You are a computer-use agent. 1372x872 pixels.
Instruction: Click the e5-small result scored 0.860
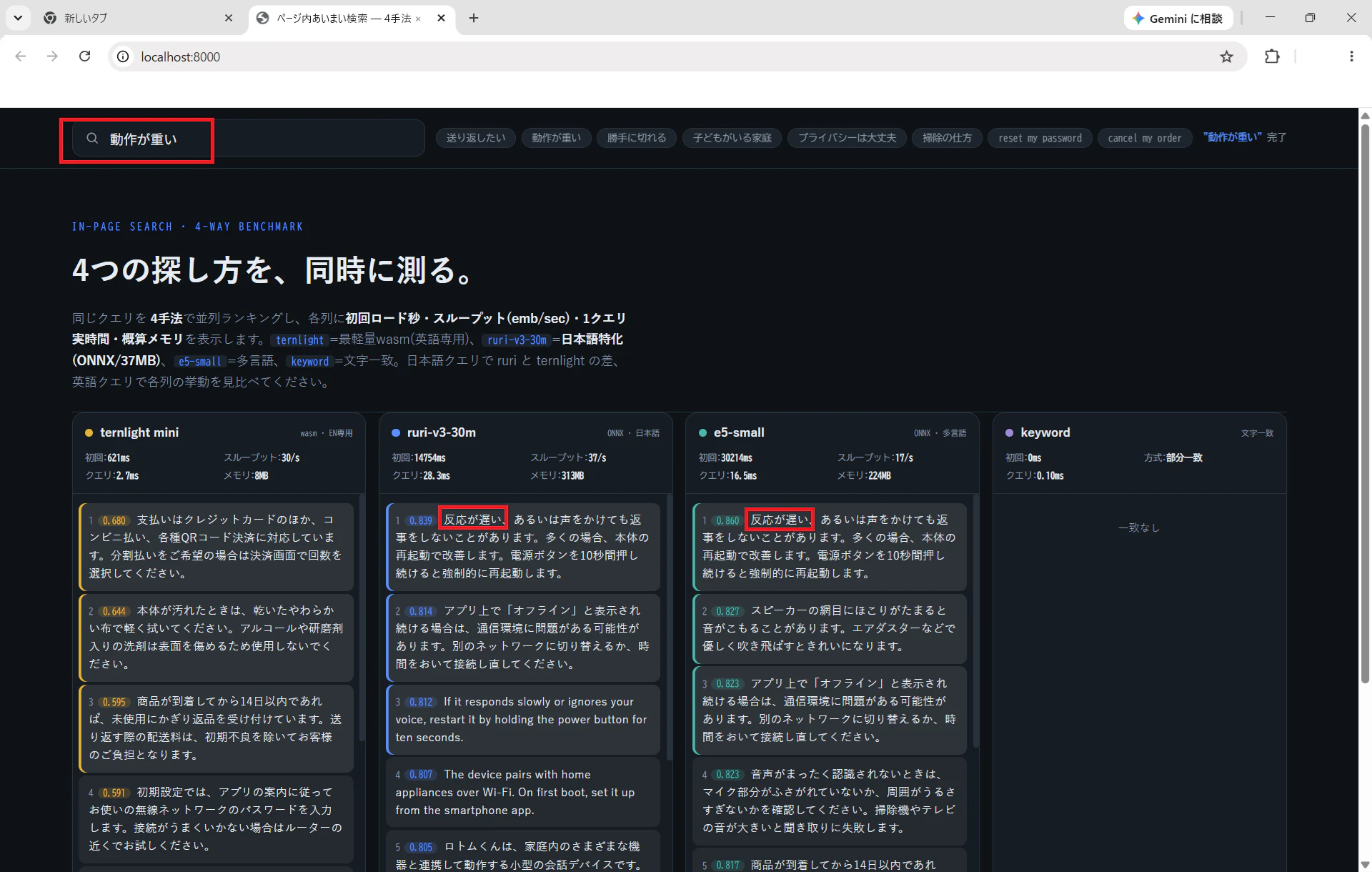click(x=830, y=547)
